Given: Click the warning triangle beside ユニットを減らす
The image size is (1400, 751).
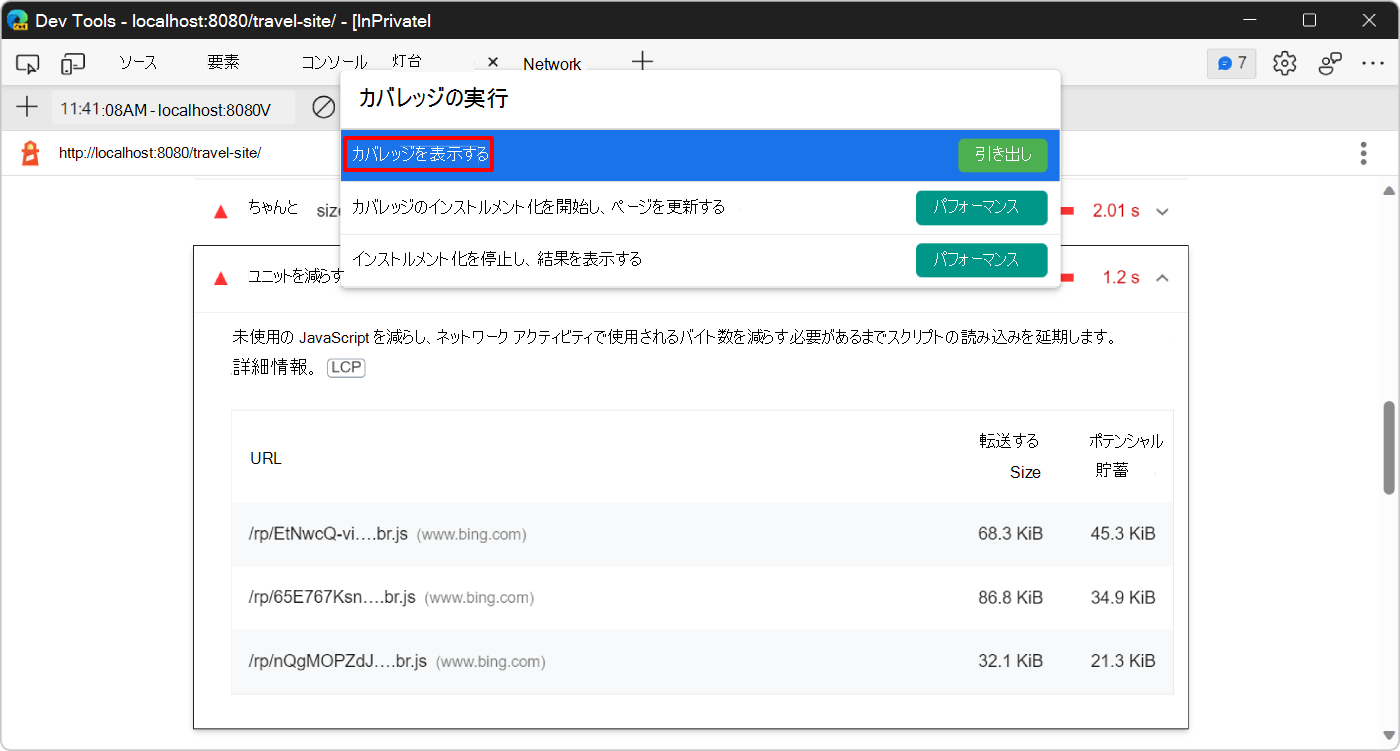Looking at the screenshot, I should click(220, 277).
